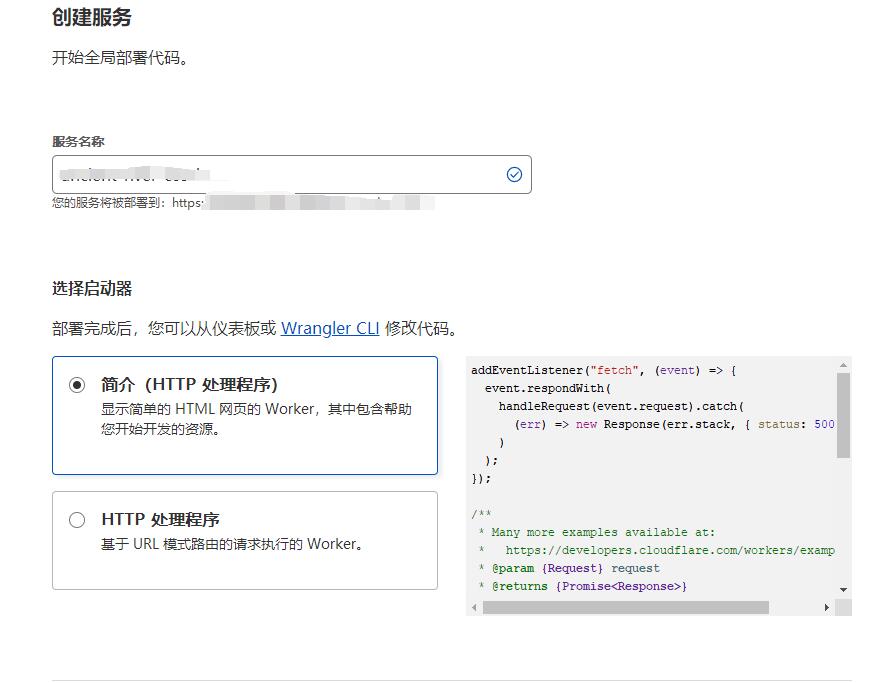Viewport: 893px width, 683px height.
Task: Click the 开始全局部署代码 subtitle text
Action: (120, 58)
